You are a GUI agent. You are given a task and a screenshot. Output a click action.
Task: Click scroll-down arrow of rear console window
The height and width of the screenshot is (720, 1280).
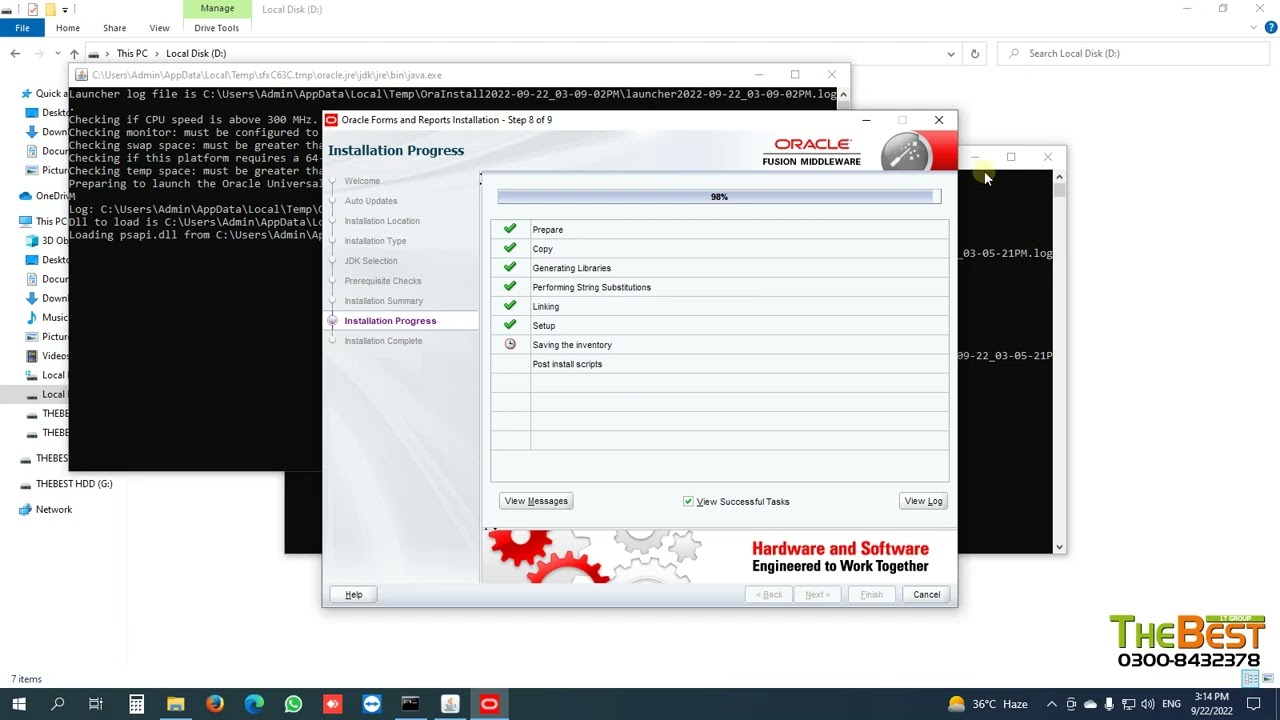(x=1059, y=547)
